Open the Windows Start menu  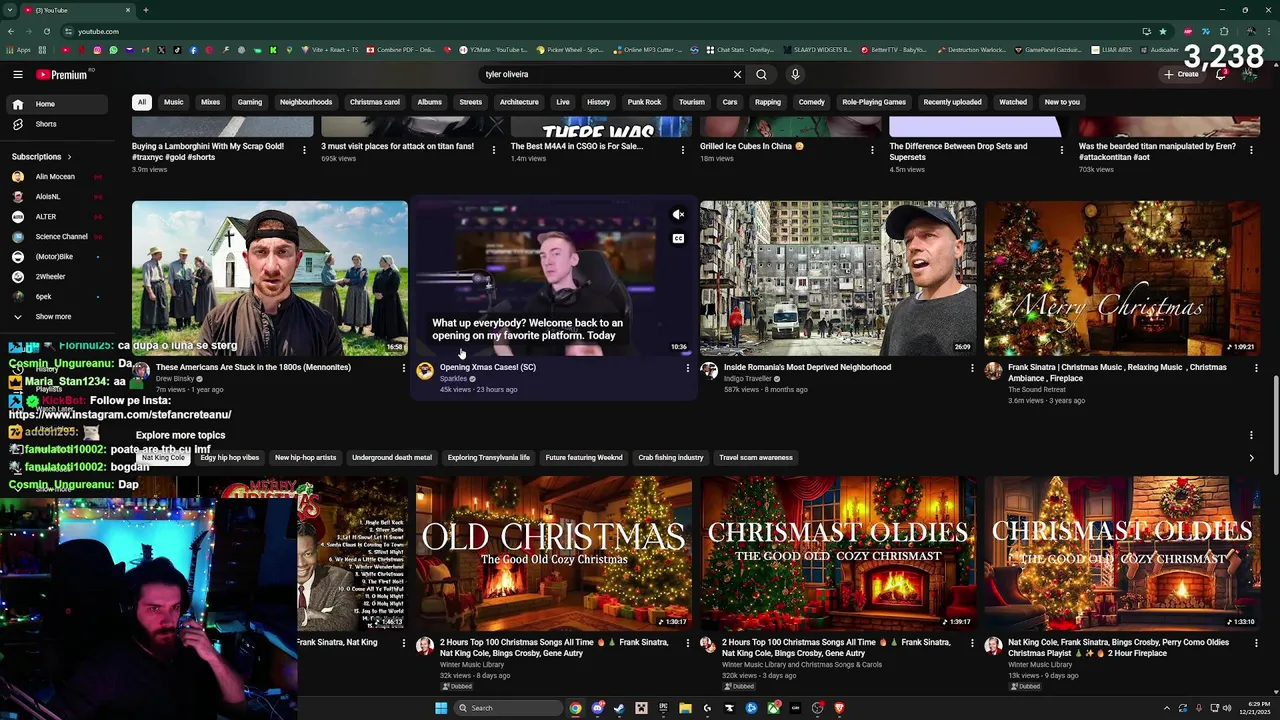point(440,708)
